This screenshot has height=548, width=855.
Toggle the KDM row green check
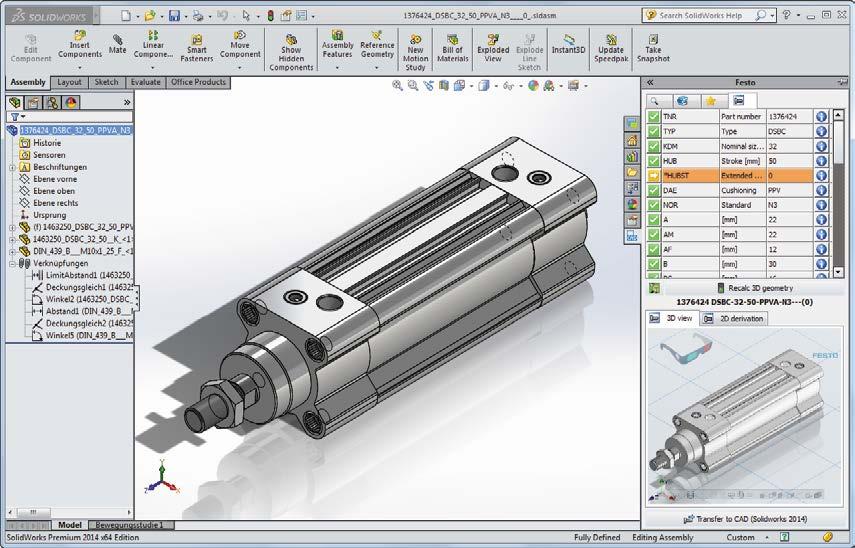point(653,146)
